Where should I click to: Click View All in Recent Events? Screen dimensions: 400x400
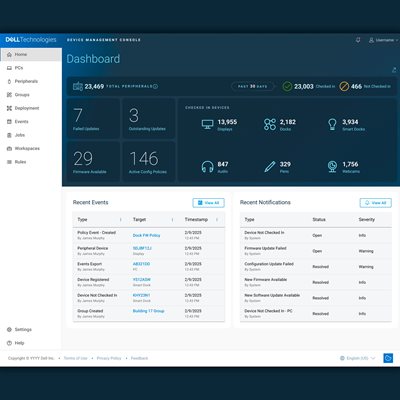click(x=209, y=203)
